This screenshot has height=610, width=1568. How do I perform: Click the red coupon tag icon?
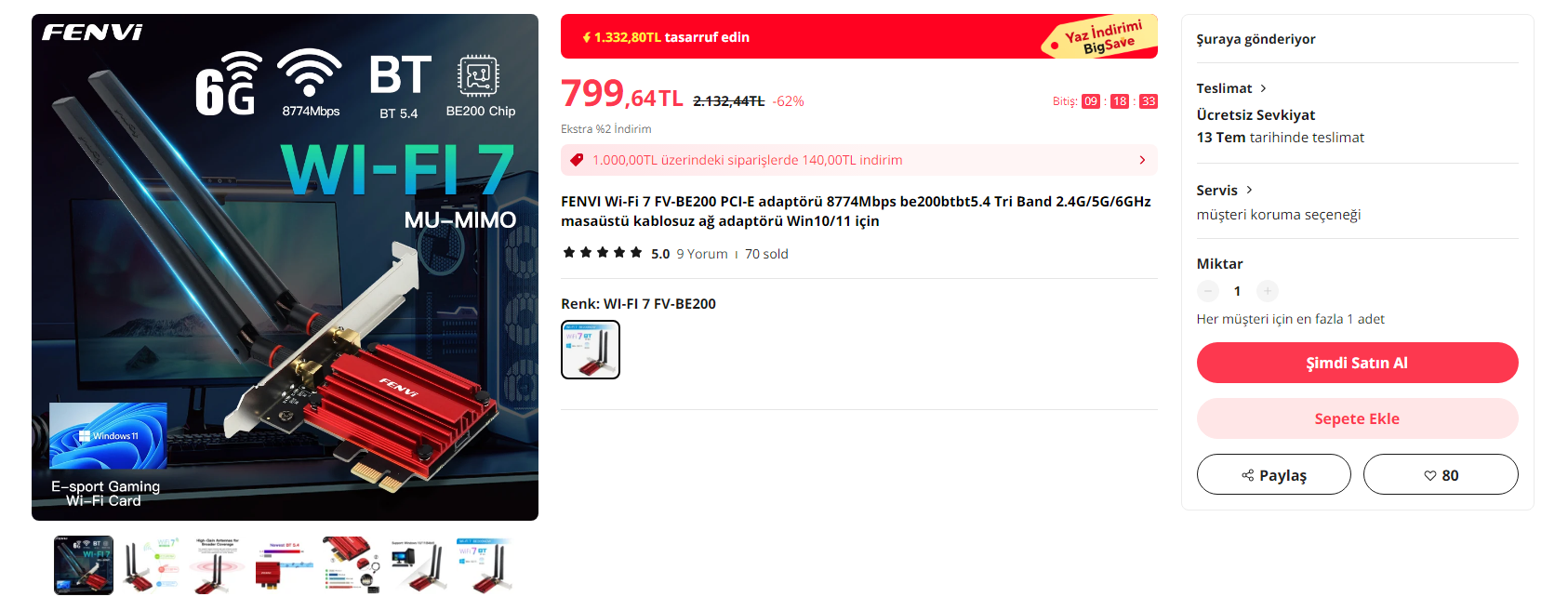pyautogui.click(x=577, y=160)
